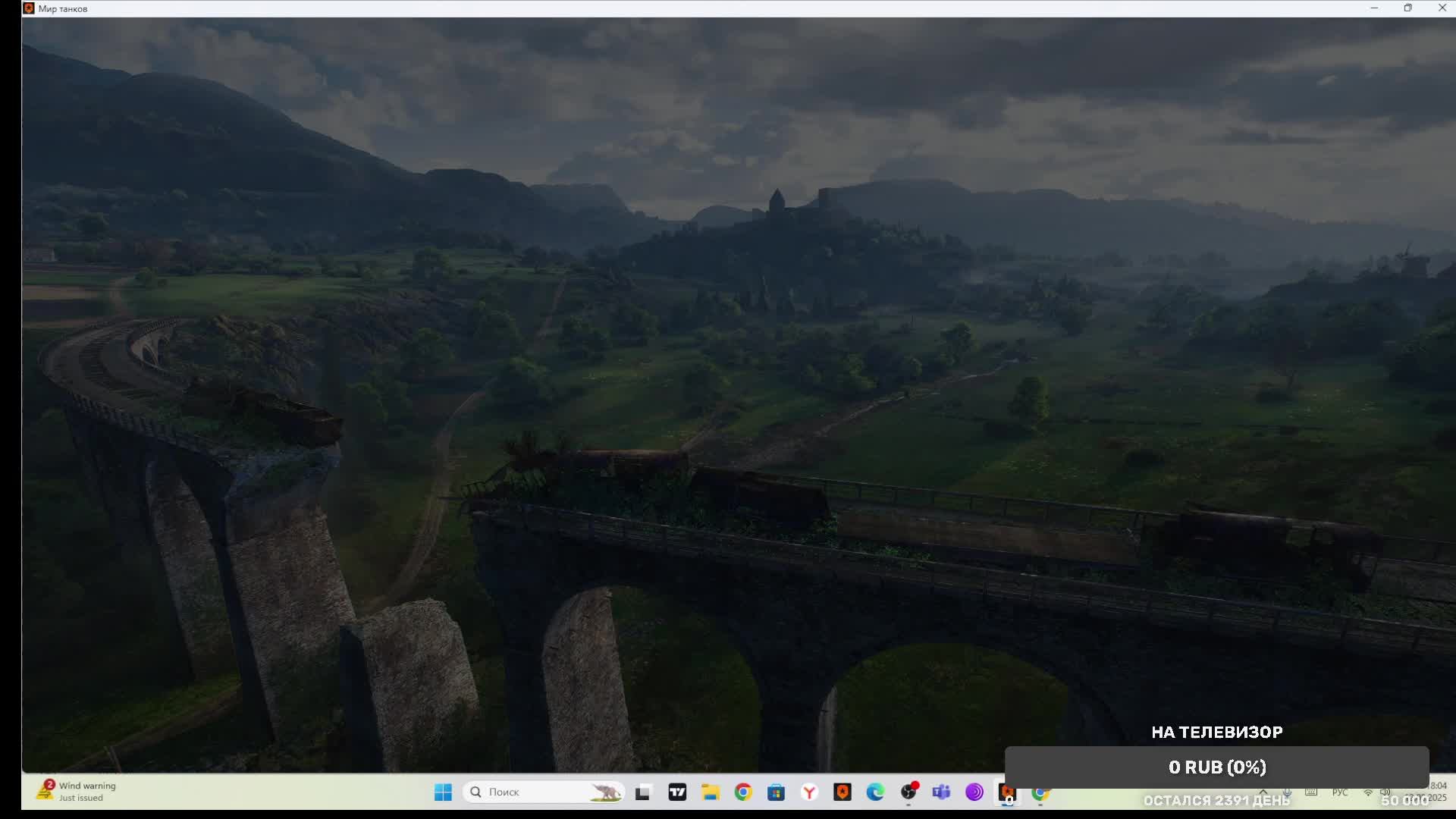Expand the hidden system tray icons chevron
The image size is (1456, 819).
[1263, 792]
